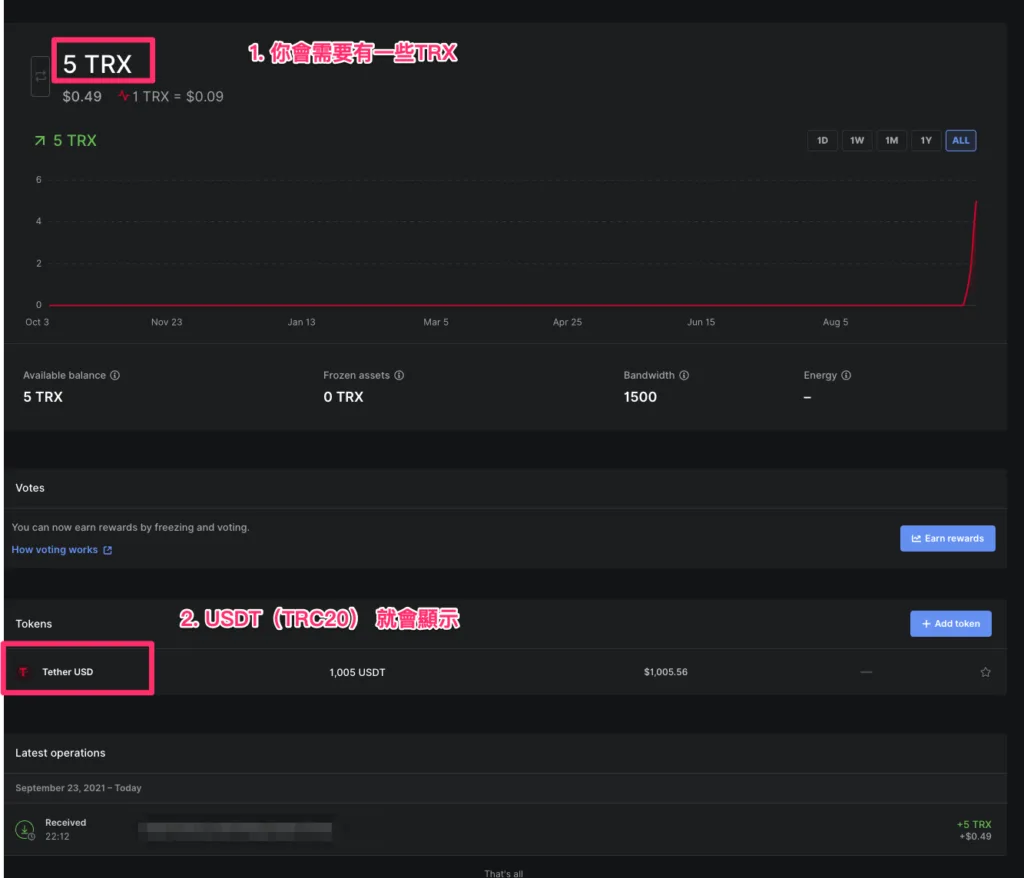The width and height of the screenshot is (1024, 878).
Task: Switch chart to 1M range
Action: point(891,141)
